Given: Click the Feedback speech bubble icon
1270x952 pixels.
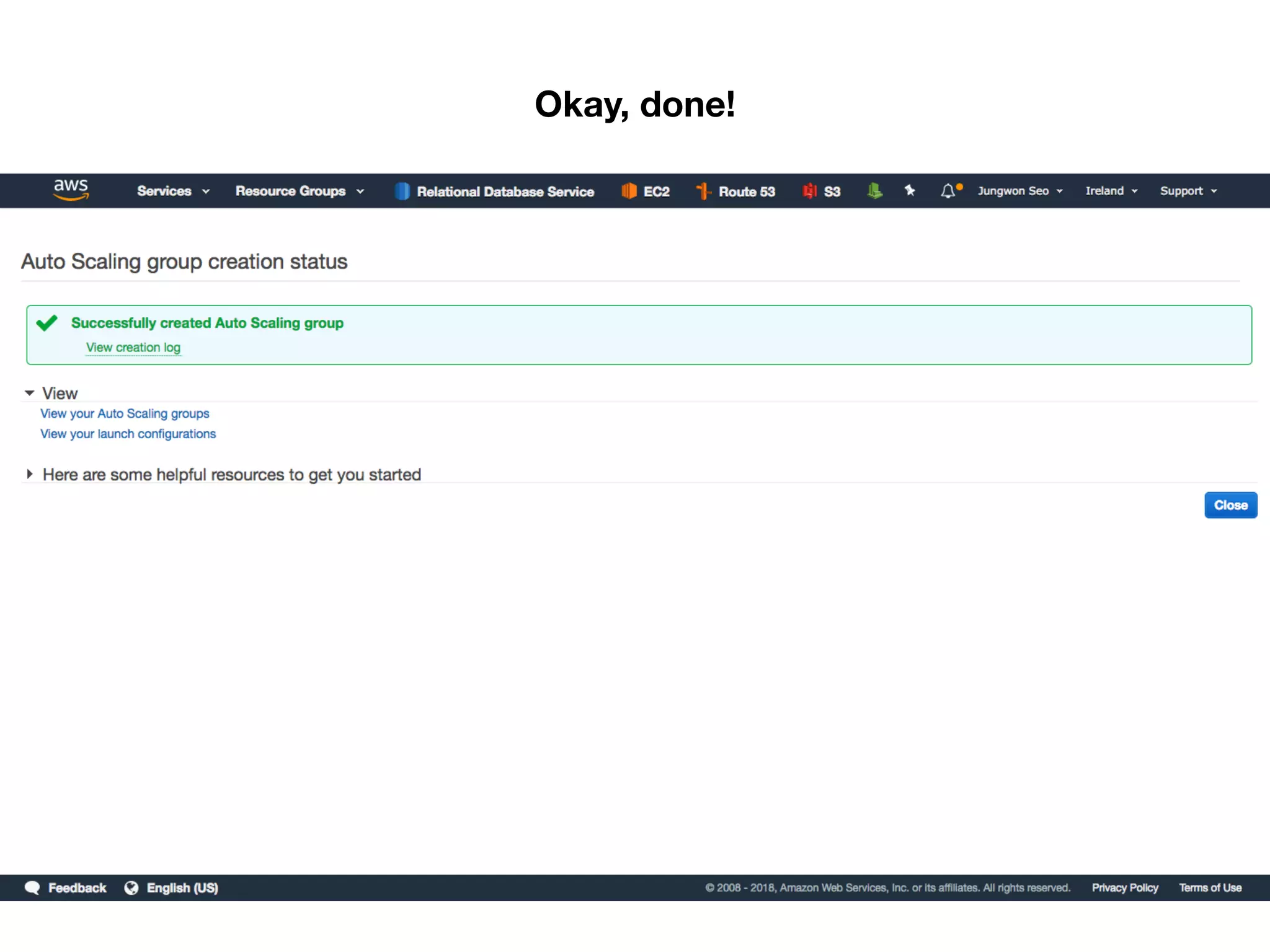Looking at the screenshot, I should coord(32,888).
